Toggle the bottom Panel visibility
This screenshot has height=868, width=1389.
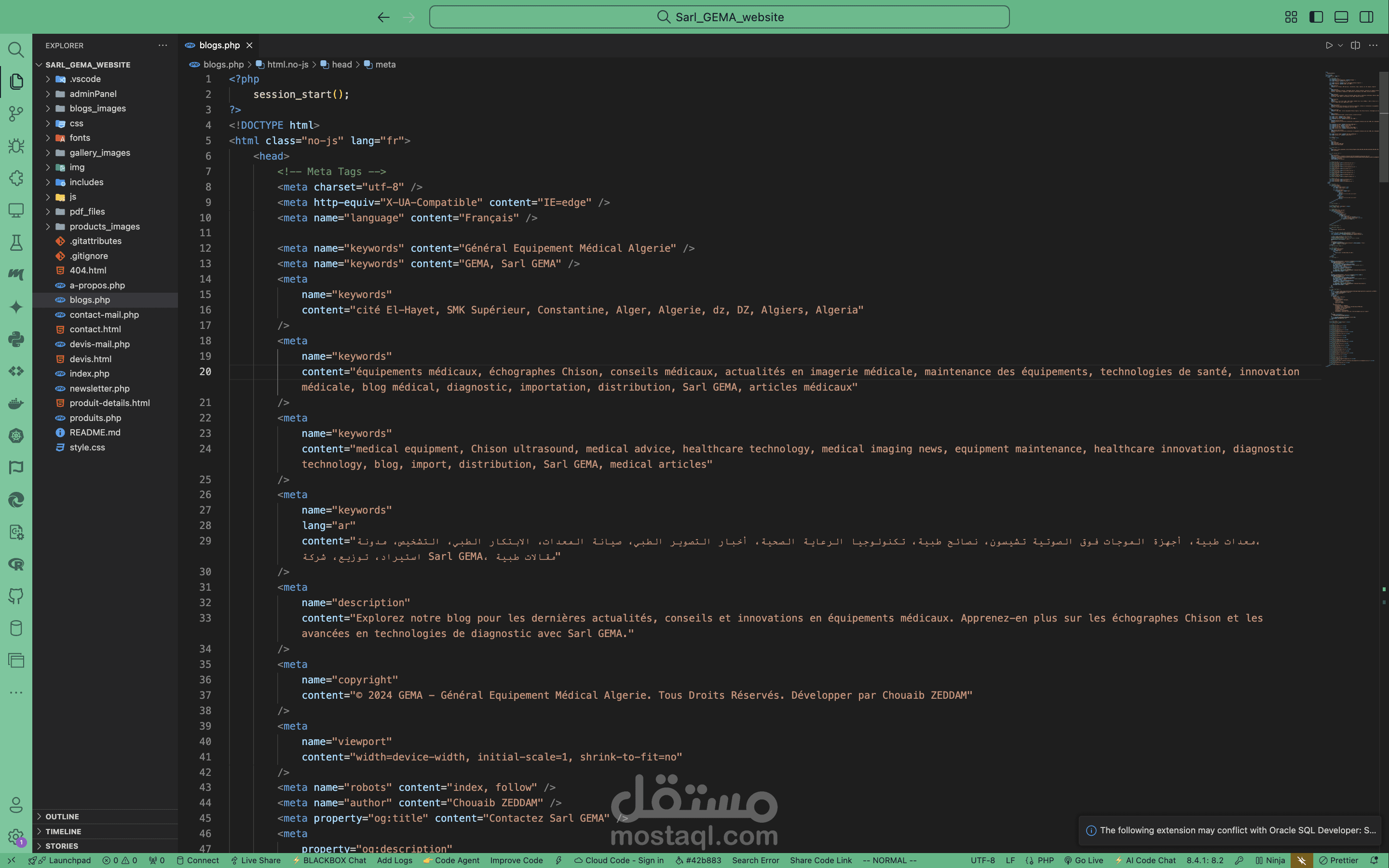coord(1341,17)
